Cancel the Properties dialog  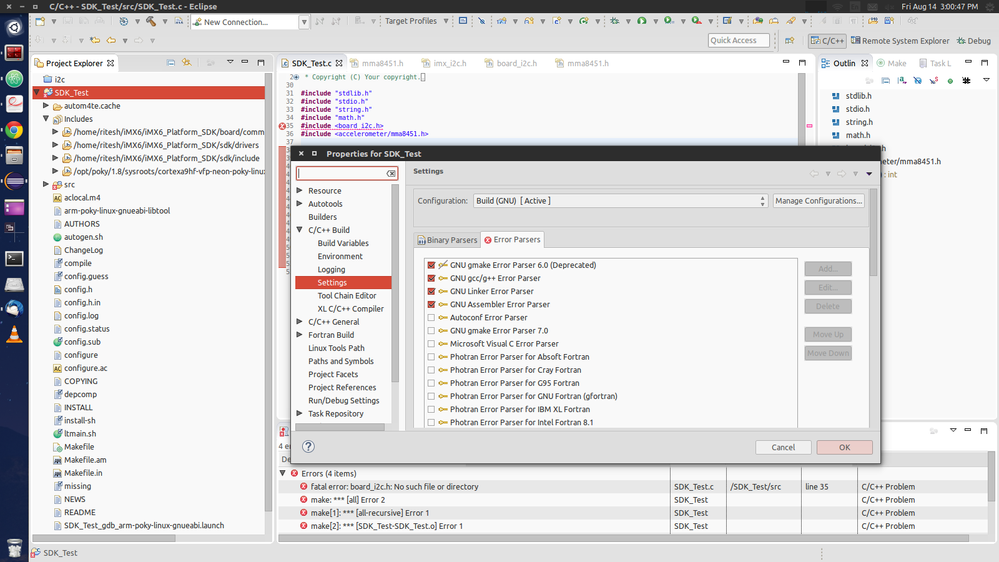(783, 447)
